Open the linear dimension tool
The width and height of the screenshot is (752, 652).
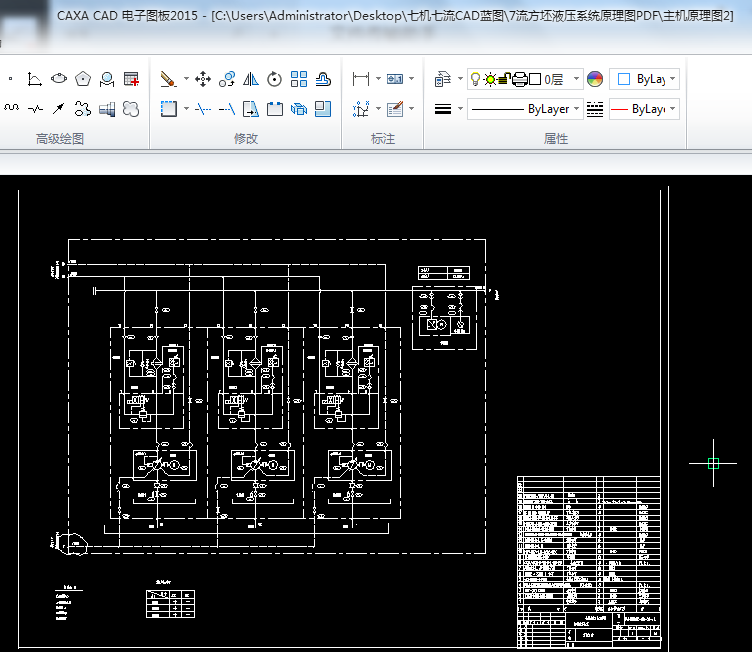(361, 78)
